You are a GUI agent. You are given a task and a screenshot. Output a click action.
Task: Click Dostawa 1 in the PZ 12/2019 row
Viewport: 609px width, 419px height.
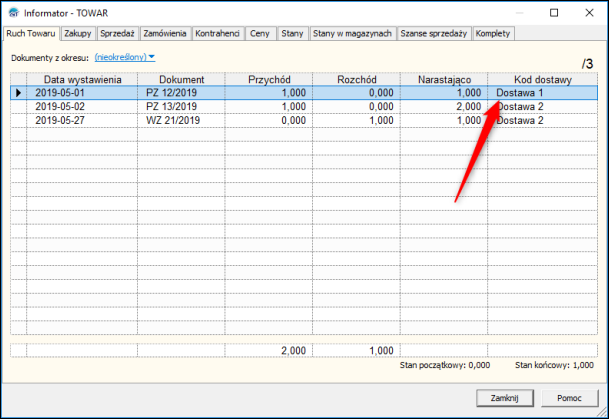(543, 93)
